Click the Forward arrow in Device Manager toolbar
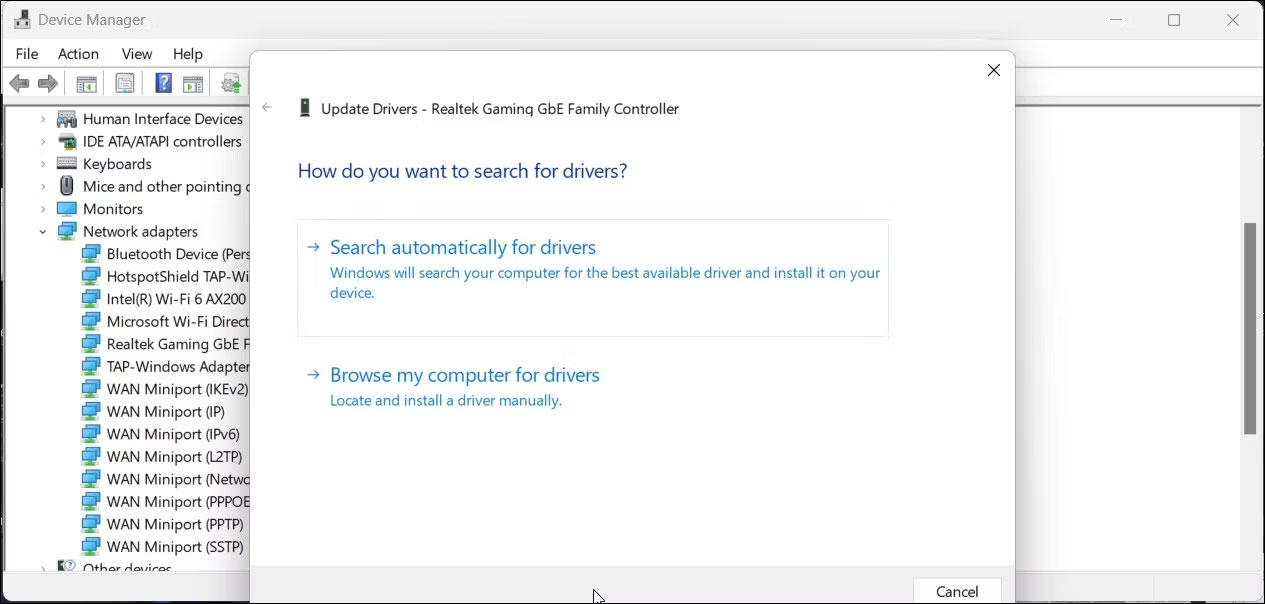1265x604 pixels. pyautogui.click(x=47, y=83)
